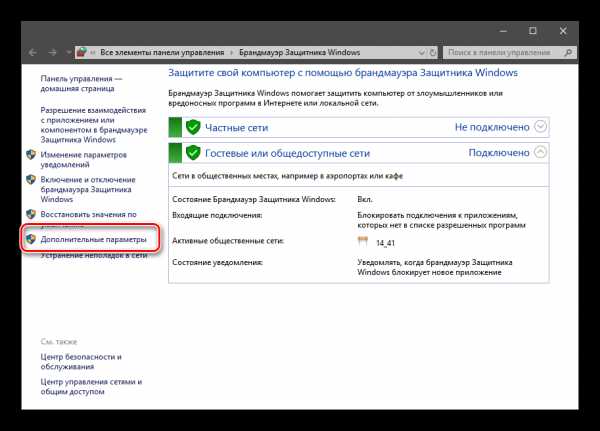Click shield icon beside 'Изменение параметров уведомлений'
Image resolution: width=600 pixels, height=431 pixels.
click(x=31, y=155)
